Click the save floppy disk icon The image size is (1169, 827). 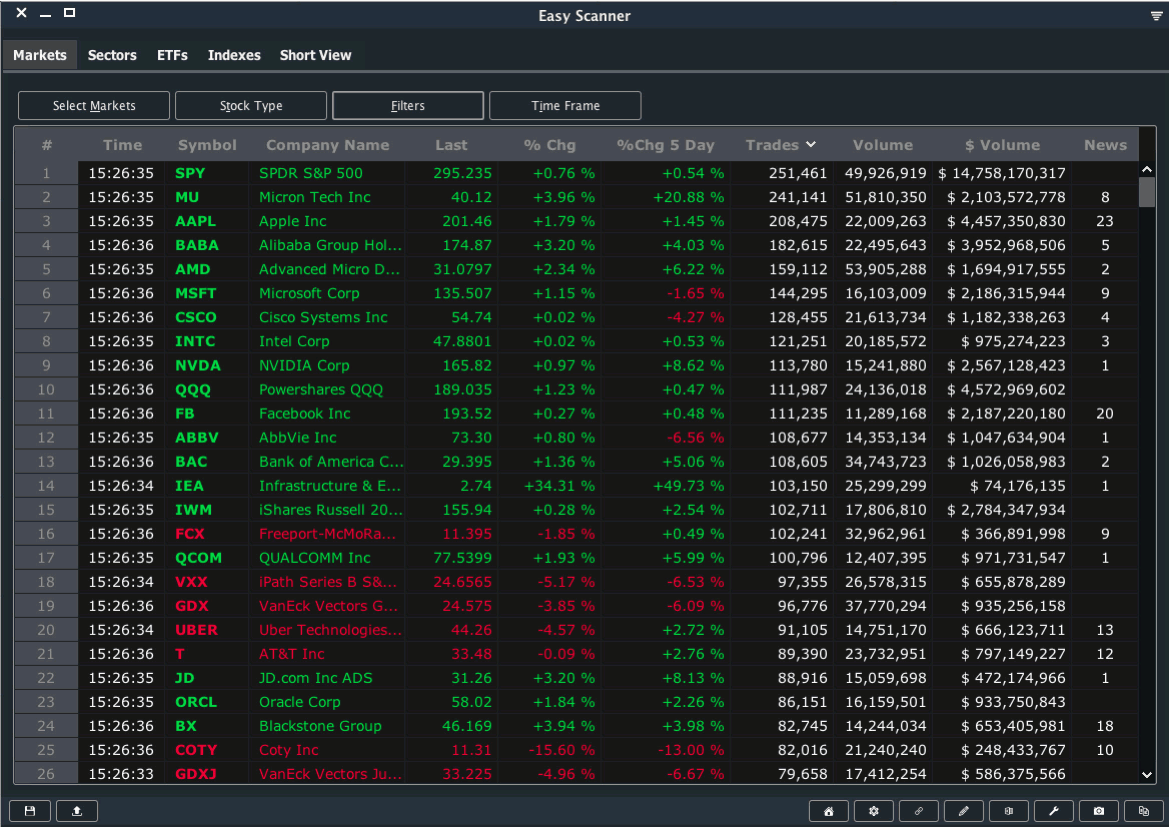30,811
